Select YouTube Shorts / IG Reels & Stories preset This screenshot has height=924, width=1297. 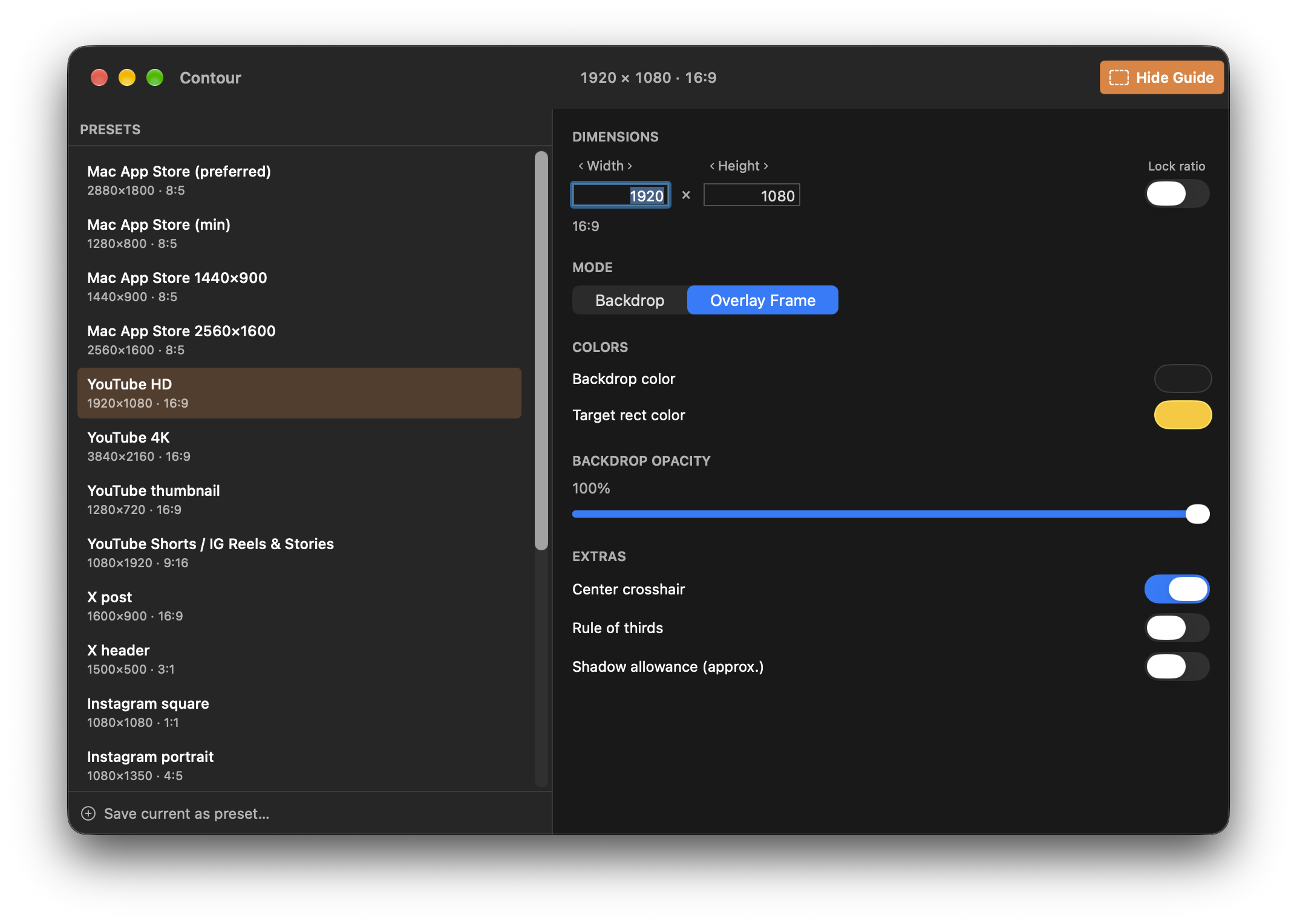[x=299, y=553]
